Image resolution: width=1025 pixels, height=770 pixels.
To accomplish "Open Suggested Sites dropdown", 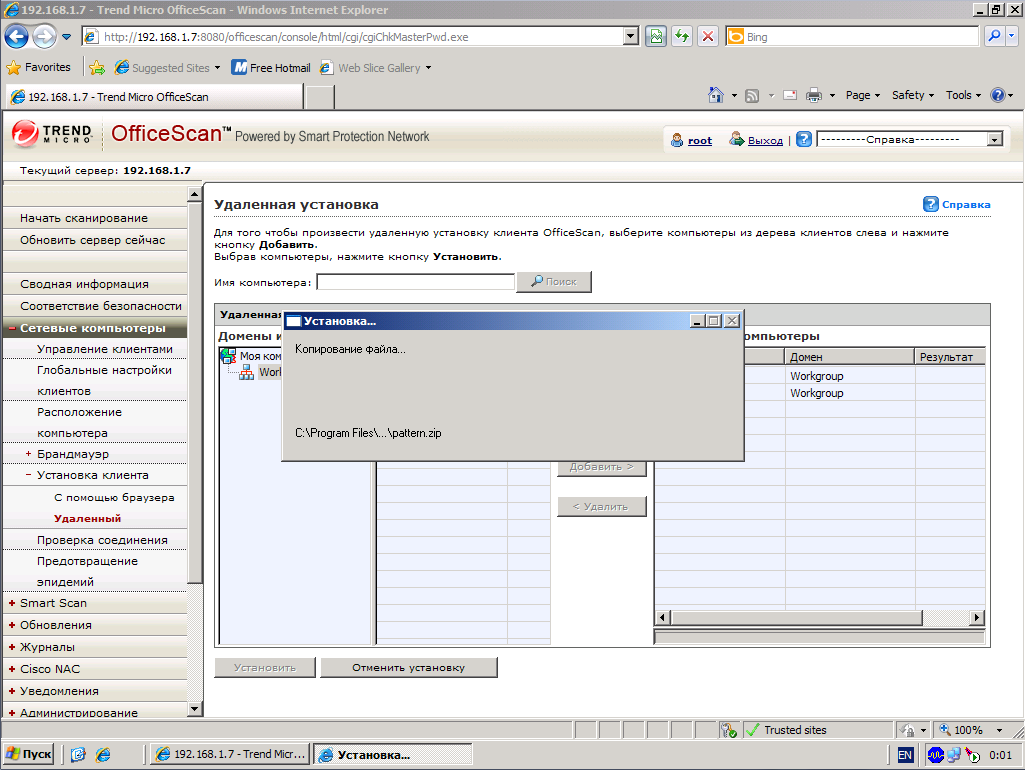I will pyautogui.click(x=167, y=68).
